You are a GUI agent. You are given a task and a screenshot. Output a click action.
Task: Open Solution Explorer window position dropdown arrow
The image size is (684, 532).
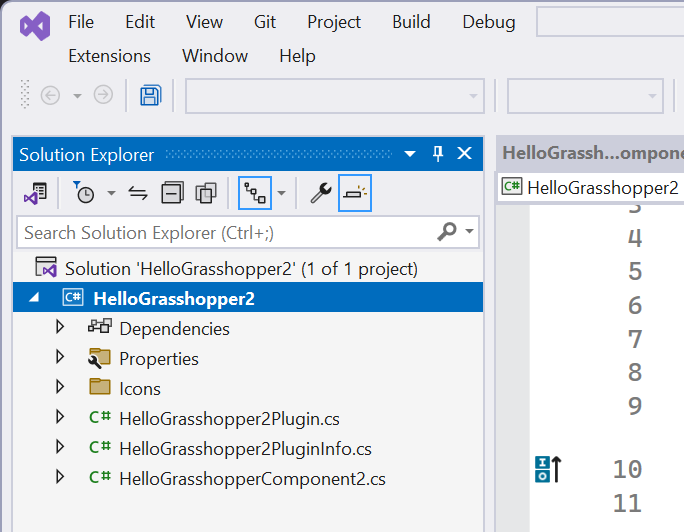click(x=410, y=154)
